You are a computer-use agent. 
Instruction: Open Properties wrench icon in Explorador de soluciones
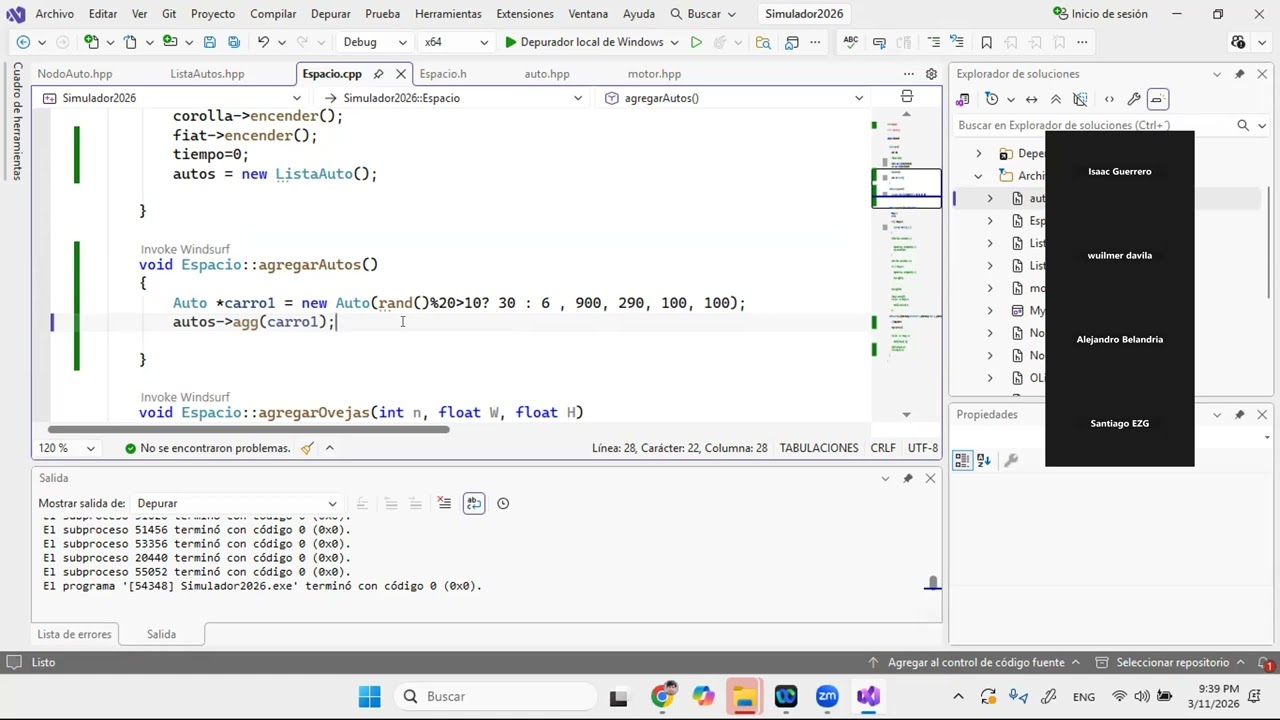[1133, 99]
